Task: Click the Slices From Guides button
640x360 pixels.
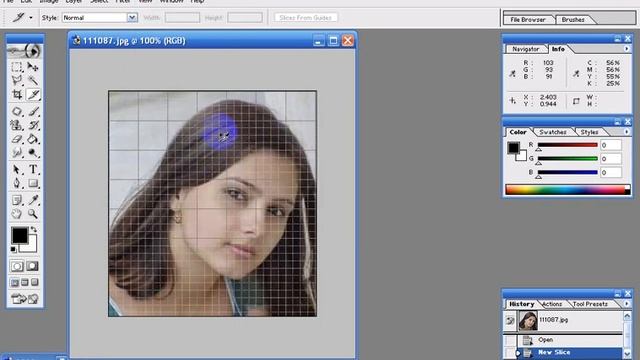Action: tap(306, 18)
